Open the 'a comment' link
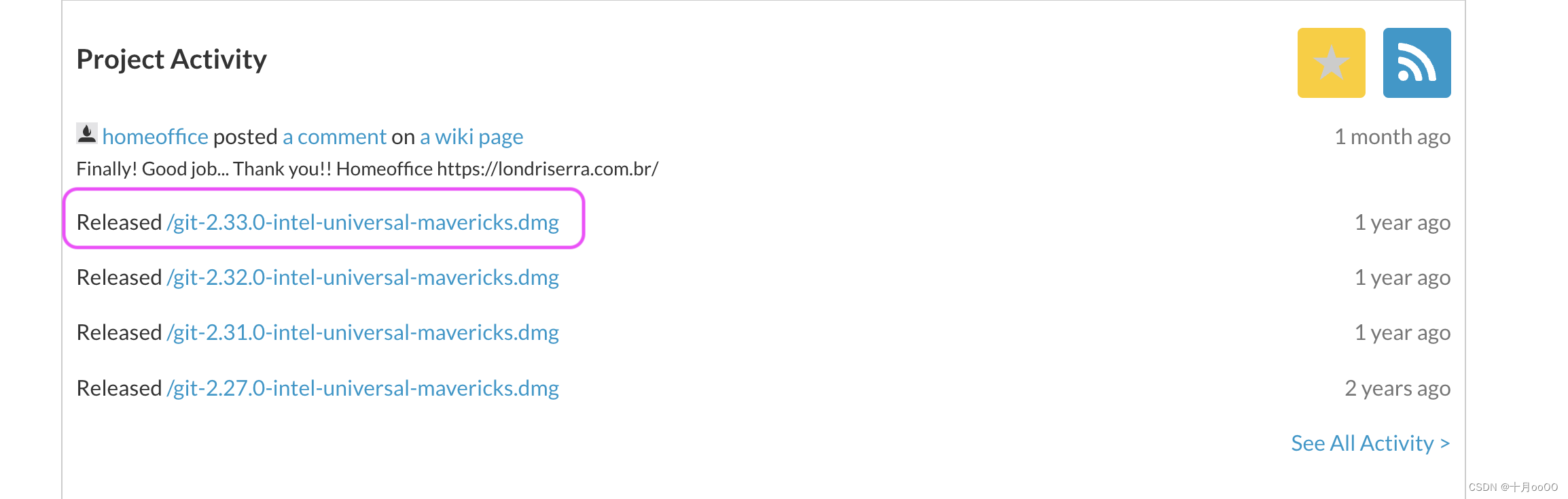Image resolution: width=1568 pixels, height=499 pixels. [334, 137]
